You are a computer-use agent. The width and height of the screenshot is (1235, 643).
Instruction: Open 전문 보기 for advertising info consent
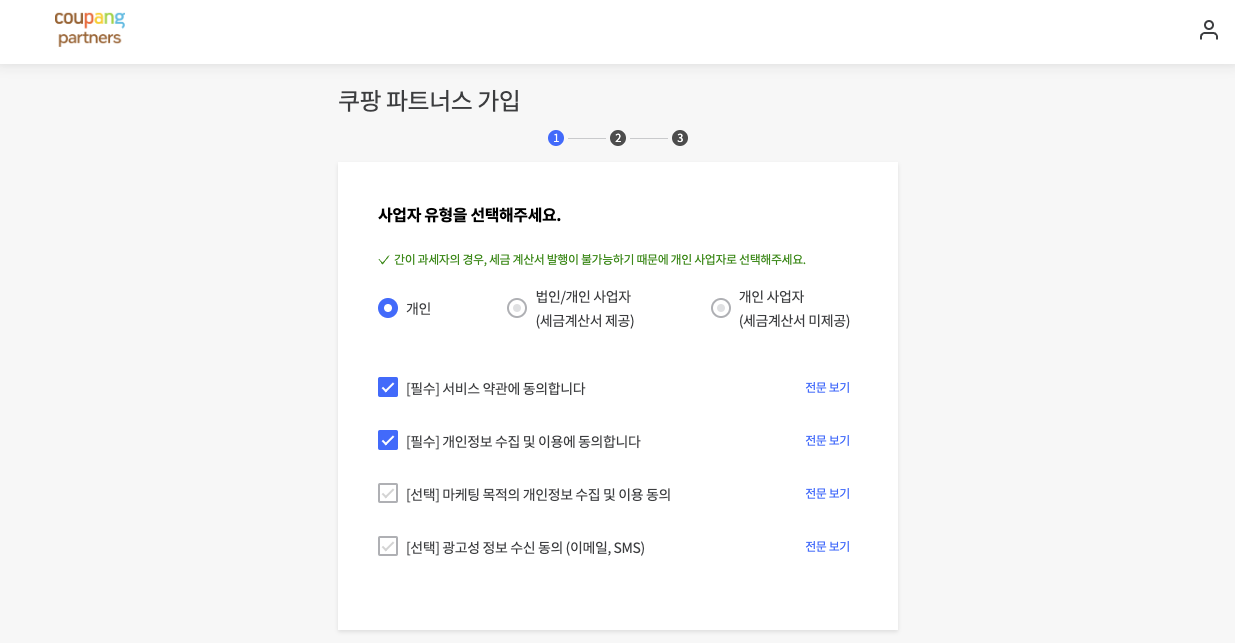point(827,546)
